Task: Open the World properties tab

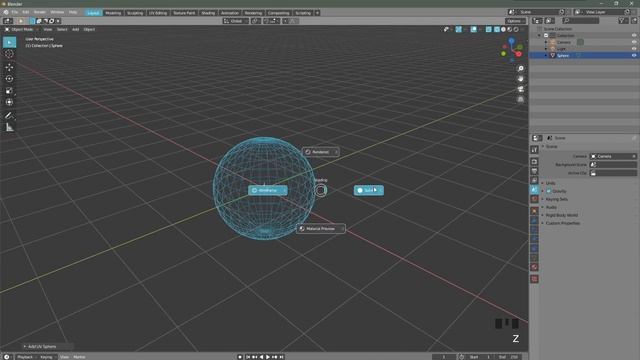Action: coord(534,199)
